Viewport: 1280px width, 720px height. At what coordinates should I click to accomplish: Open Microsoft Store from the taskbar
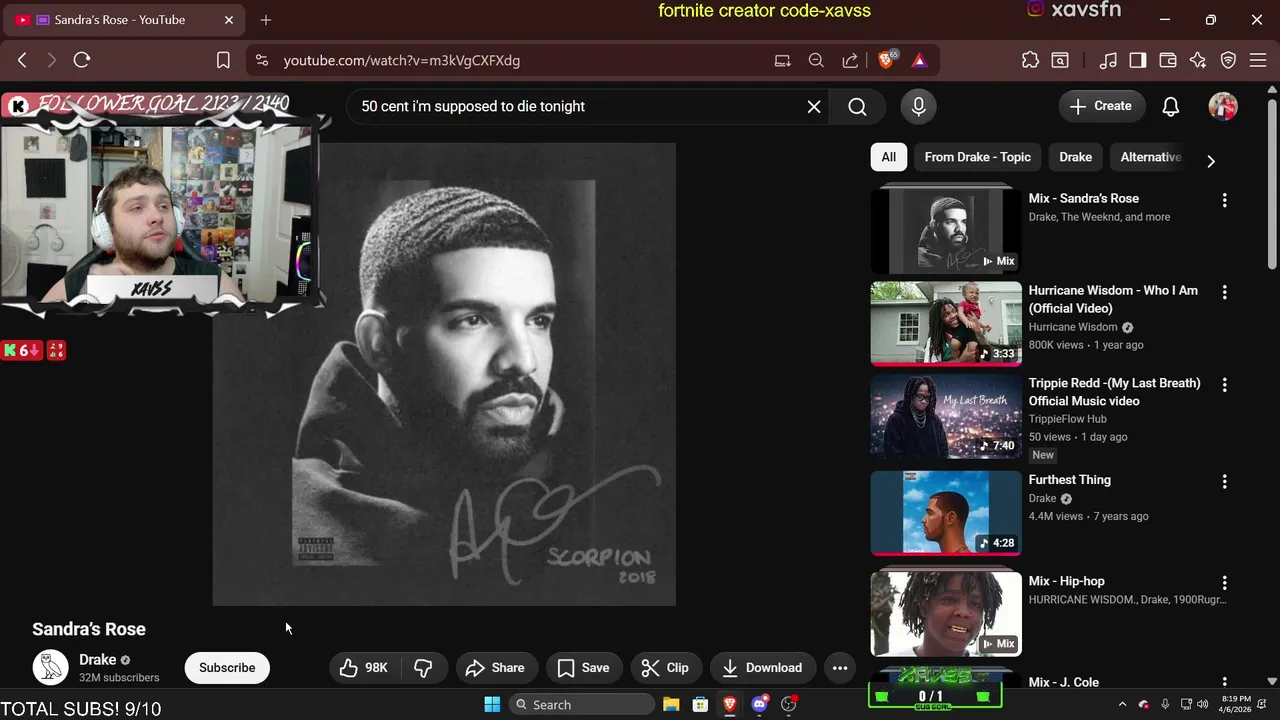(x=700, y=704)
